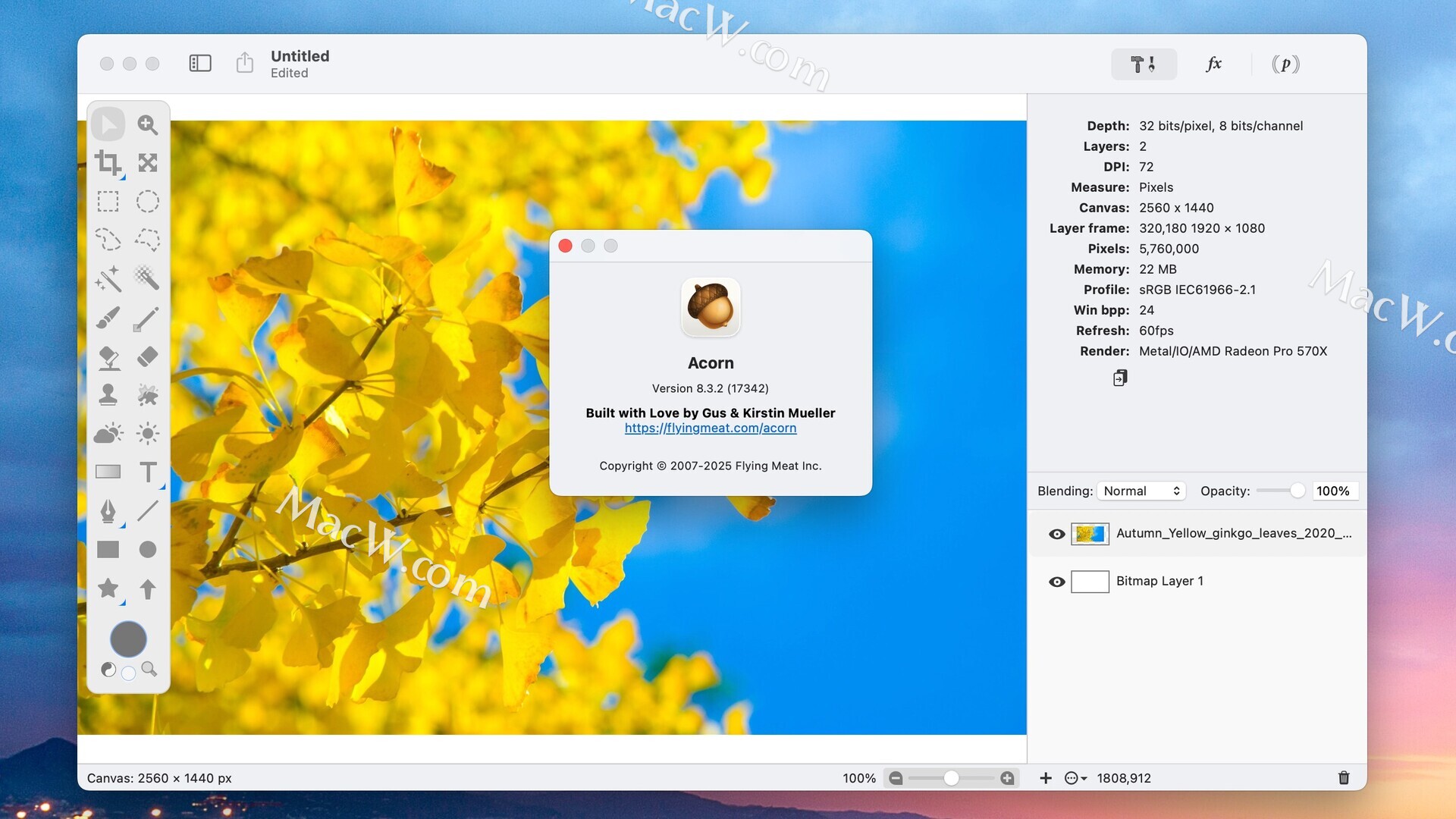Select the Text tool
Image resolution: width=1456 pixels, height=819 pixels.
point(148,472)
